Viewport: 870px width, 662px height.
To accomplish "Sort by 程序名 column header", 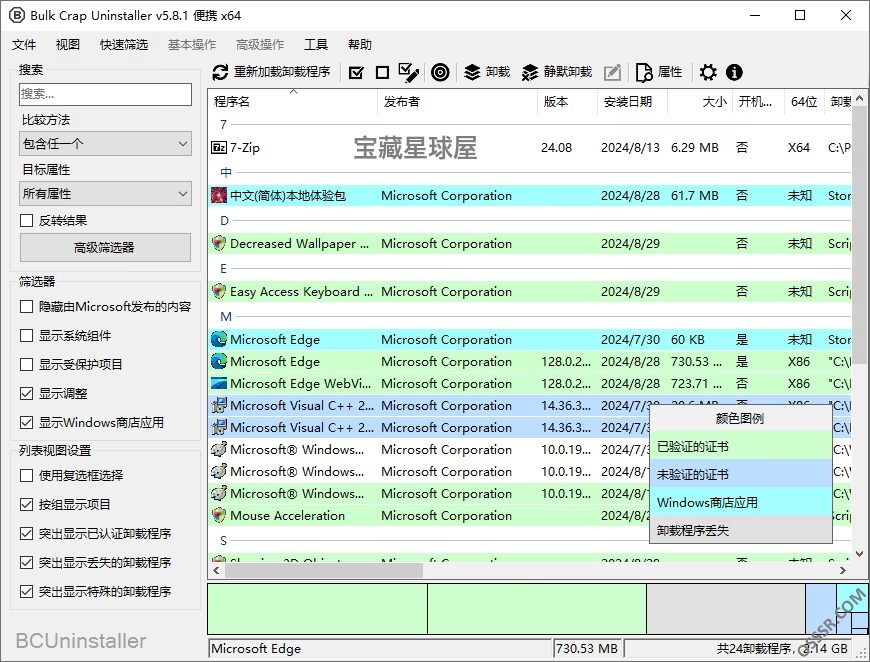I will pyautogui.click(x=293, y=102).
